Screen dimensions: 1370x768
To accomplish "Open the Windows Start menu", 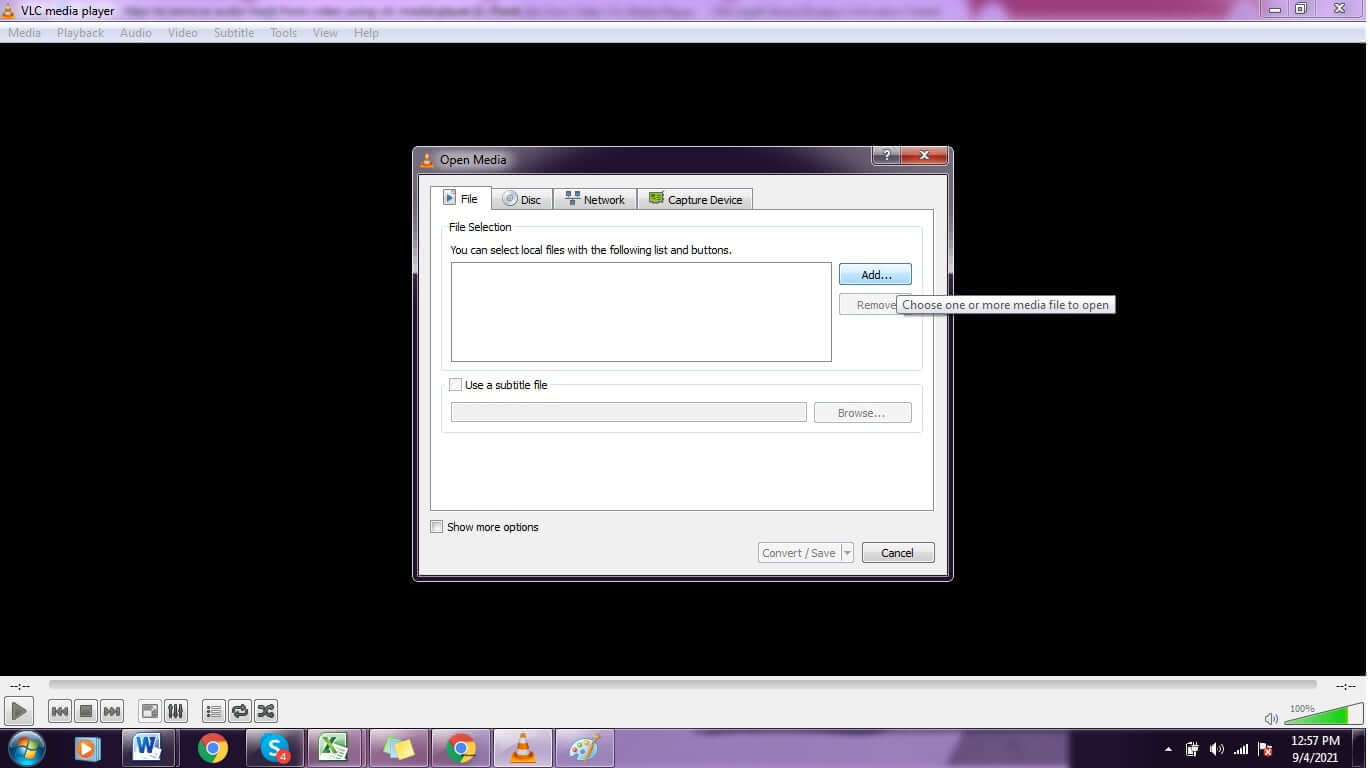I will tap(25, 748).
